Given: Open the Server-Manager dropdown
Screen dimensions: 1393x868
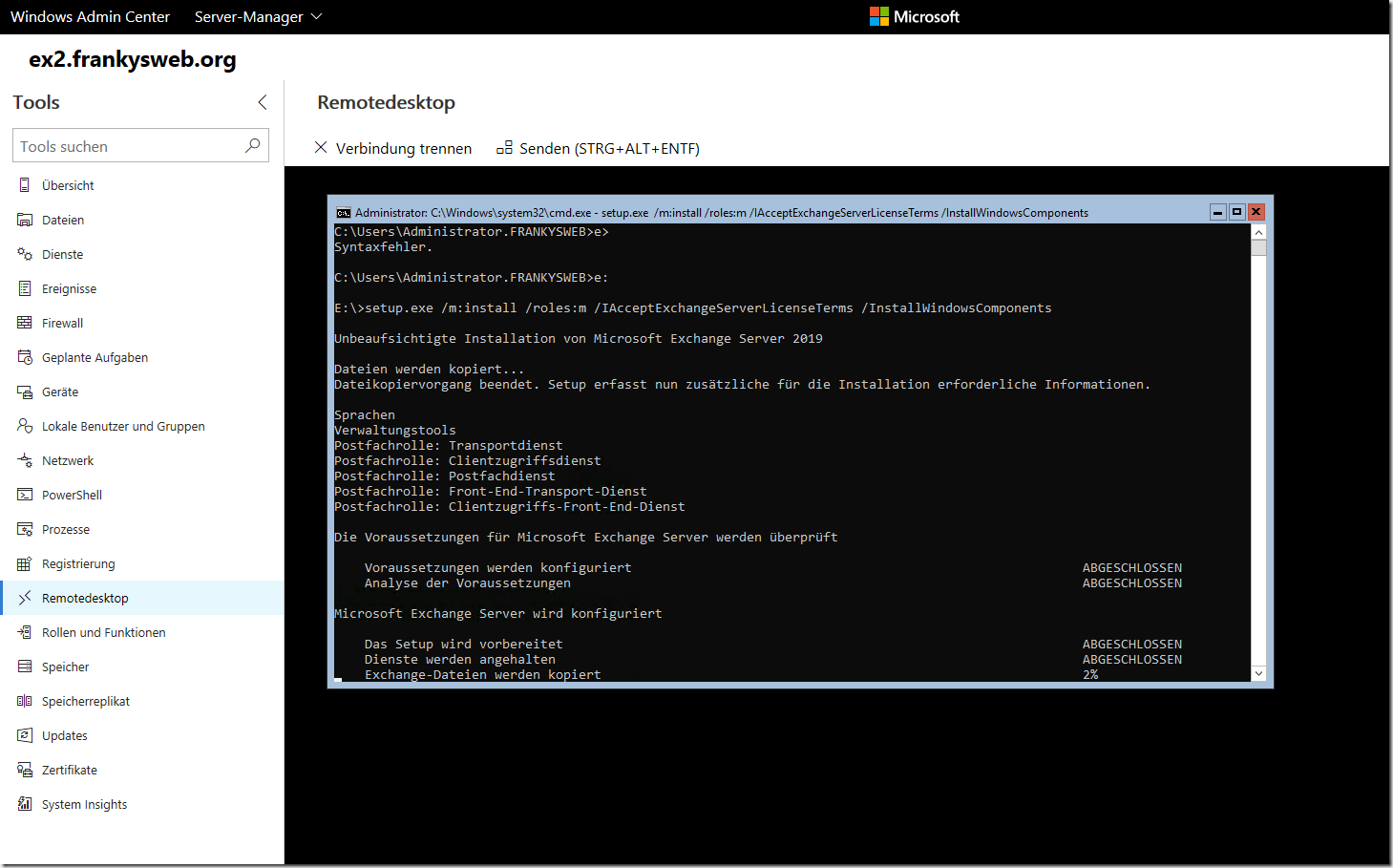Looking at the screenshot, I should pyautogui.click(x=259, y=16).
